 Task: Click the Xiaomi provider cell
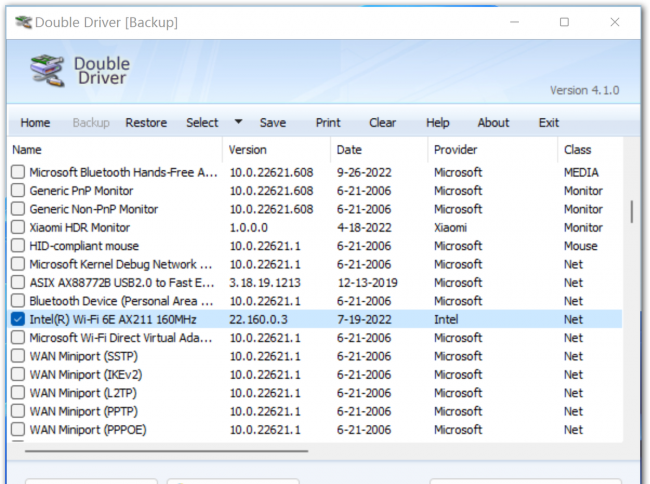tap(450, 227)
